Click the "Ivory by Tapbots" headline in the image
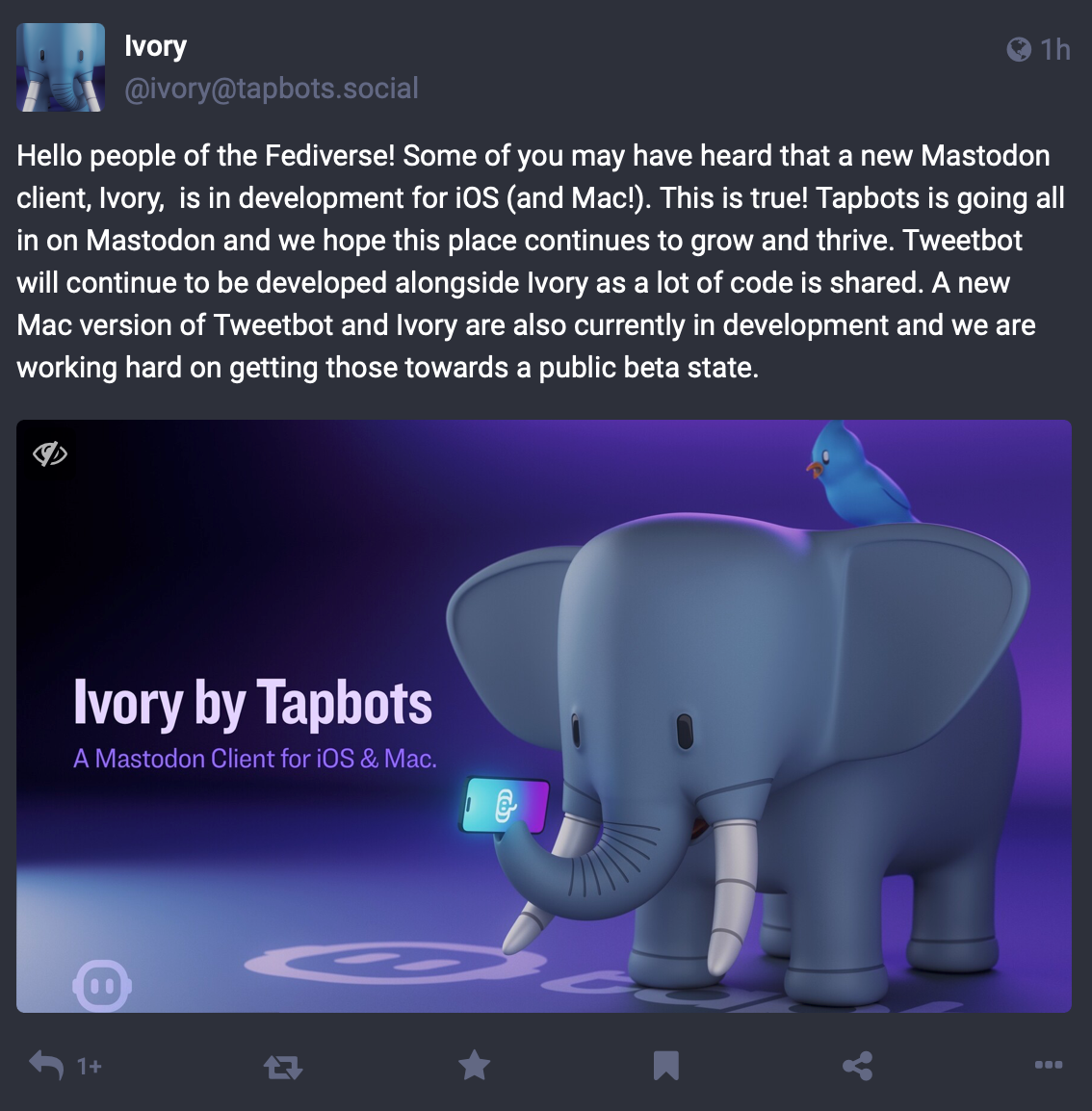Image resolution: width=1092 pixels, height=1111 pixels. point(253,703)
